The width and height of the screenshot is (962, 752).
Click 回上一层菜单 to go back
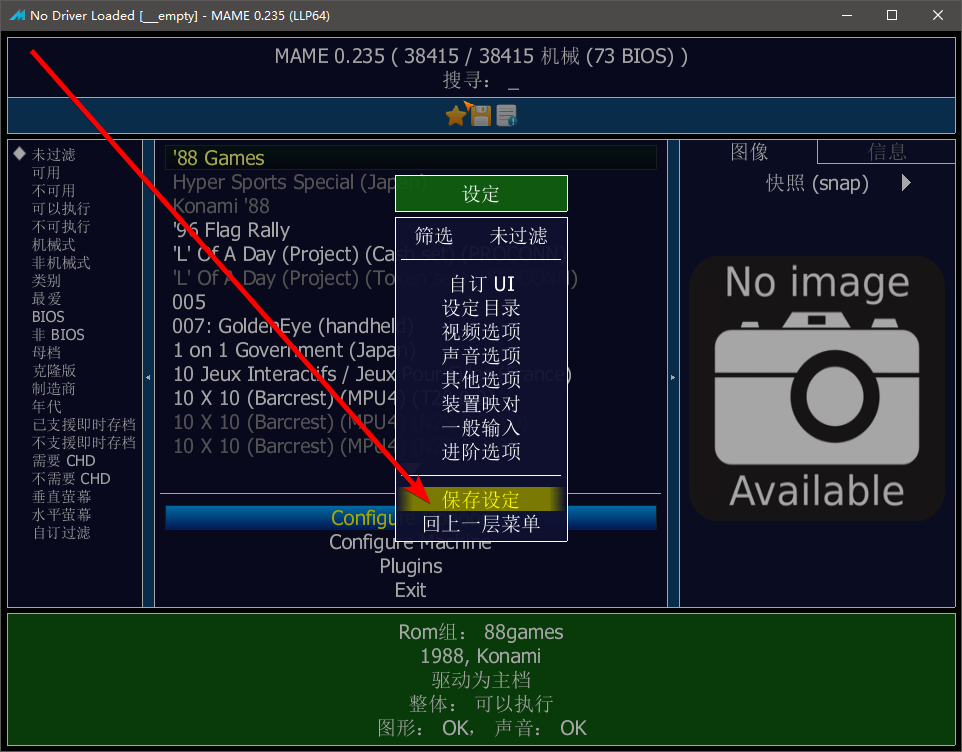click(x=481, y=524)
